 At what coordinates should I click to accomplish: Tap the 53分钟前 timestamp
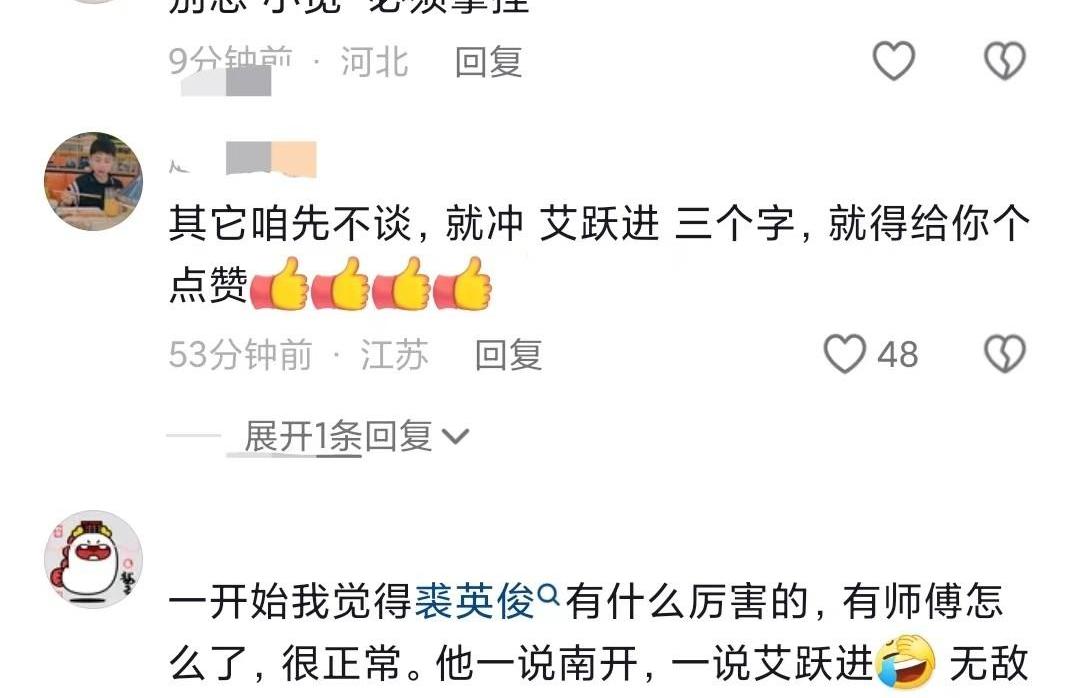pos(240,355)
